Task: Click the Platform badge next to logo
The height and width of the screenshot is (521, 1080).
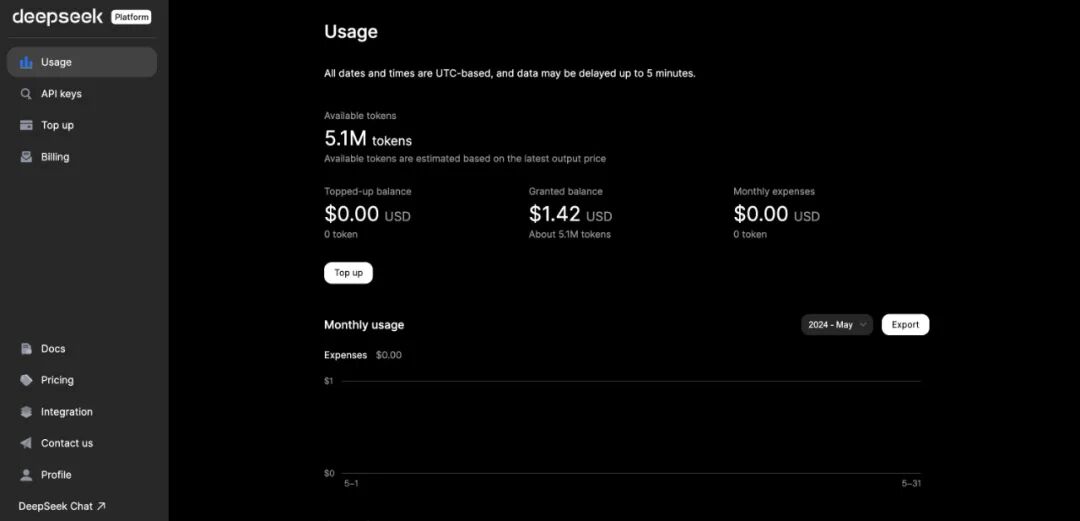Action: (131, 17)
